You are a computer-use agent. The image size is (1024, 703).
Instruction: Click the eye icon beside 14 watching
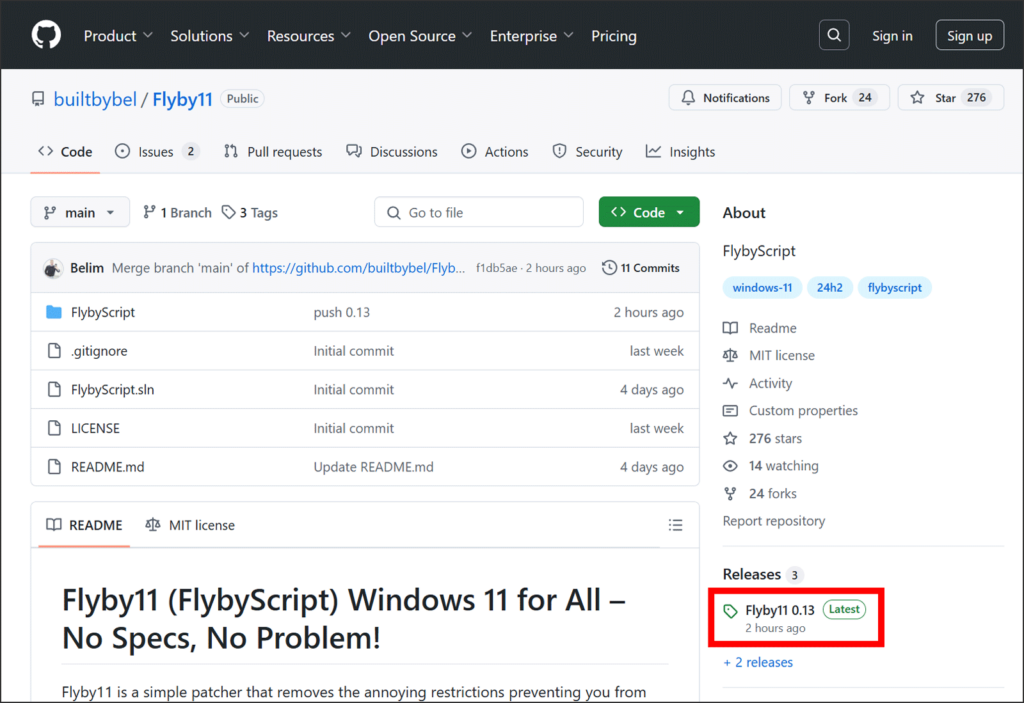tap(730, 466)
